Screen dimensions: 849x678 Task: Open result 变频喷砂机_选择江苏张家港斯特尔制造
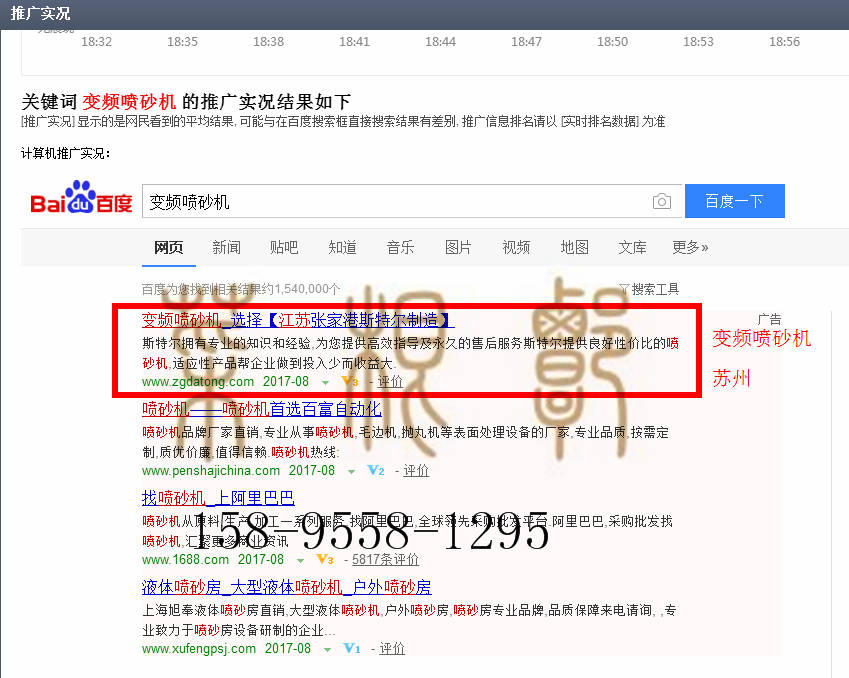click(x=298, y=320)
